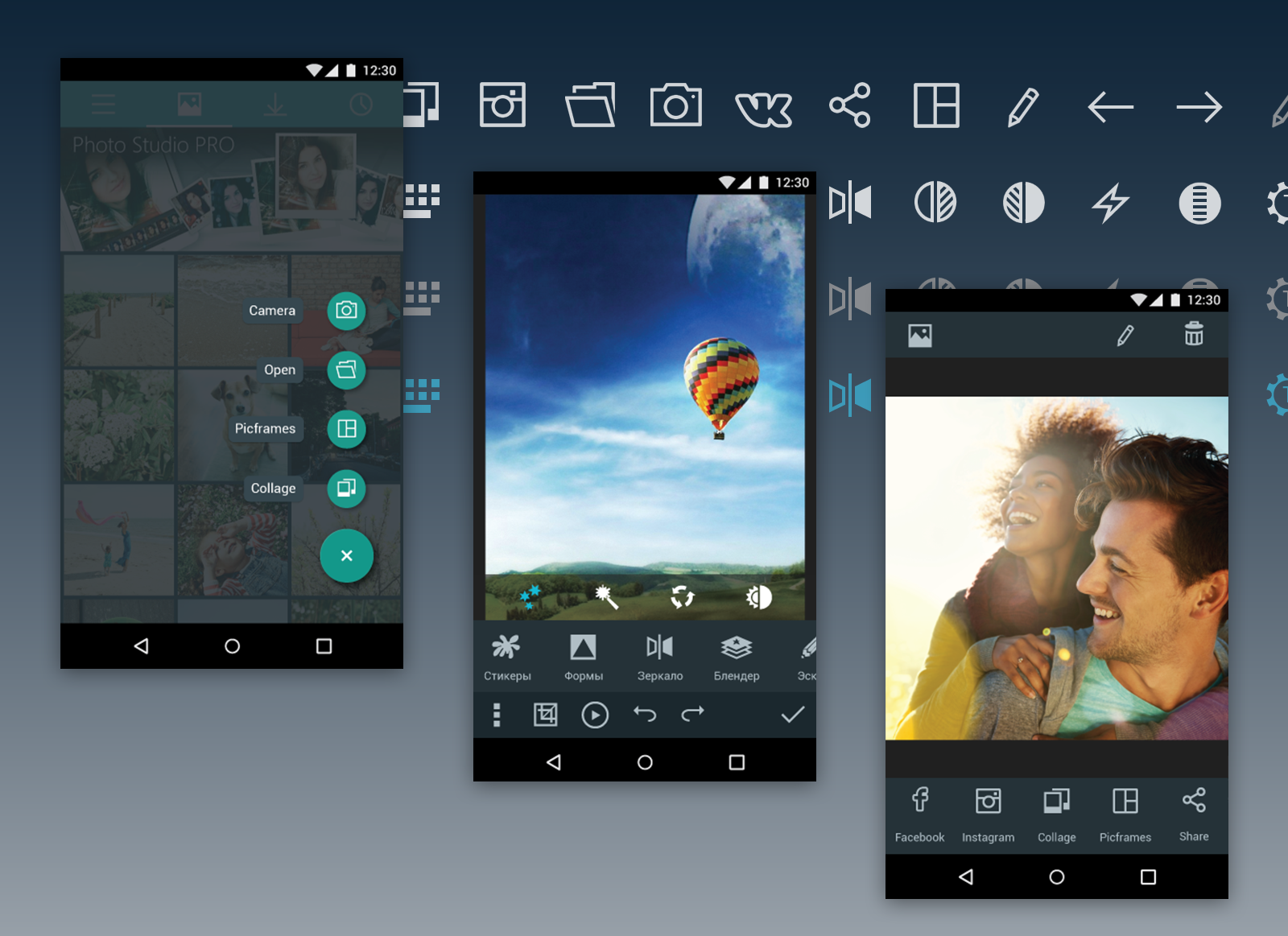The width and height of the screenshot is (1288, 936).
Task: Undo the last edit in editor
Action: (645, 714)
